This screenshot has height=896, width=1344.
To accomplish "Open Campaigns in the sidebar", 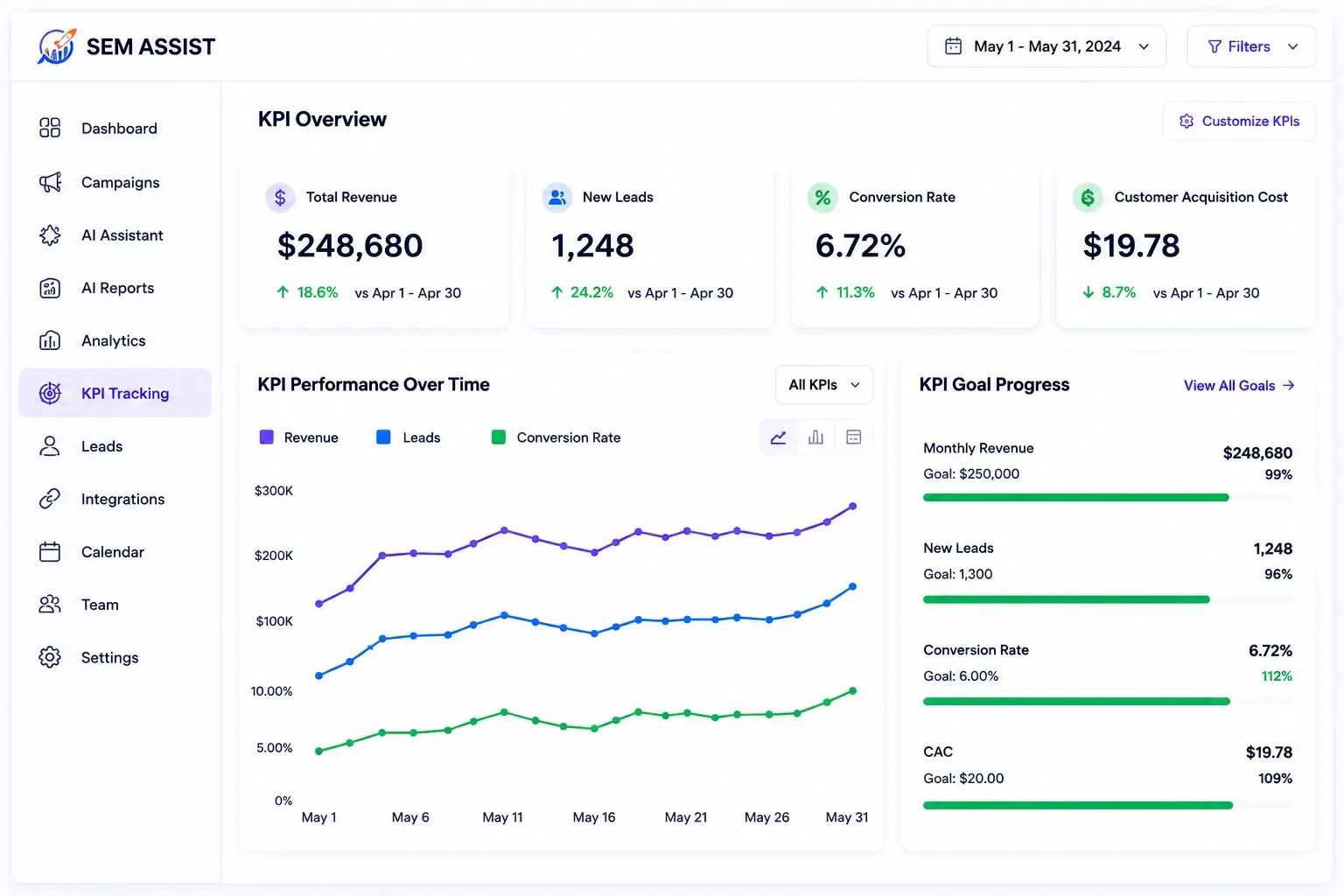I will 115,182.
